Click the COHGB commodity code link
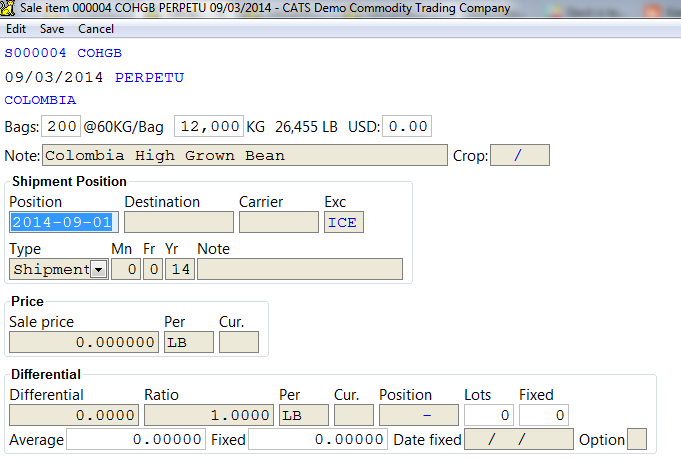681x469 pixels. click(99, 53)
